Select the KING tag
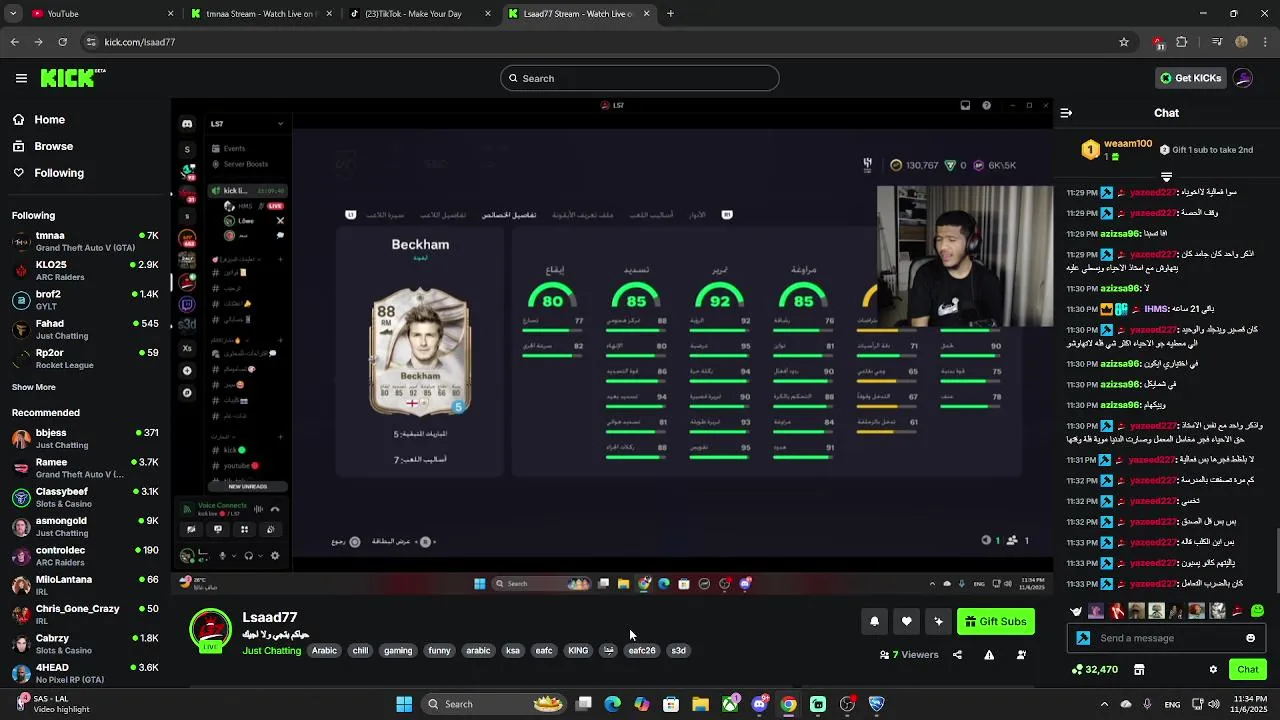 click(x=578, y=651)
